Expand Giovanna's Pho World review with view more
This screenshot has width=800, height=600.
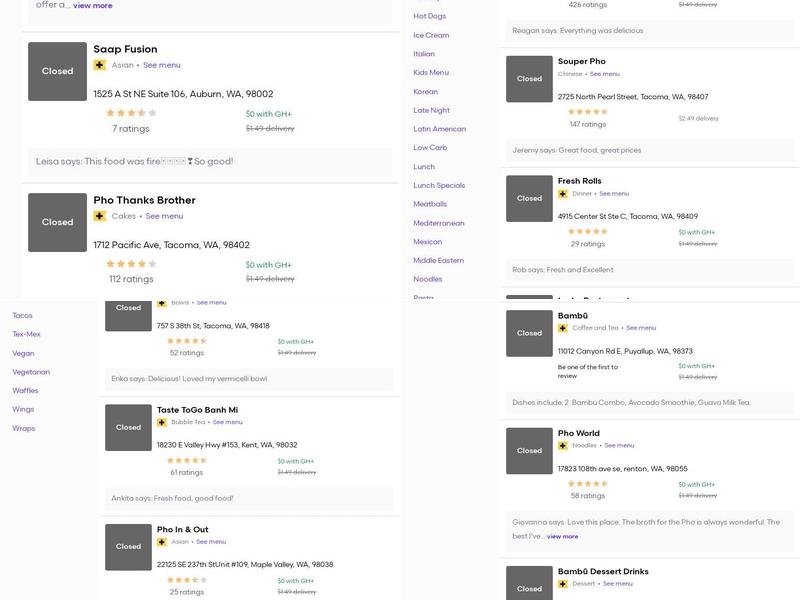[x=562, y=537]
